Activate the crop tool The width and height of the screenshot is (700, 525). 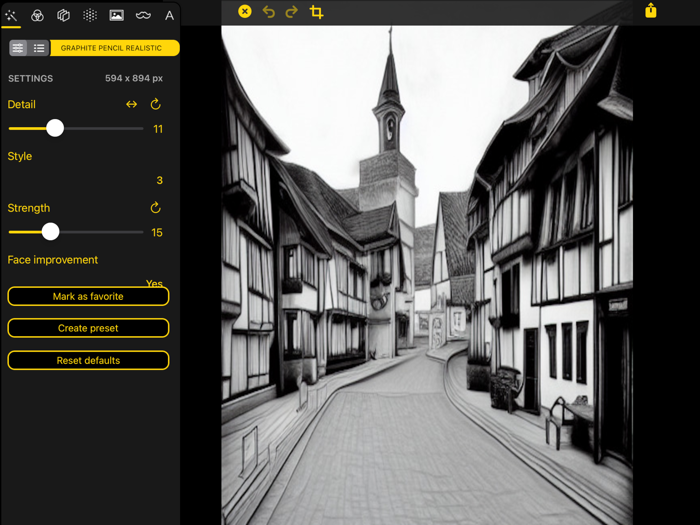pos(317,12)
